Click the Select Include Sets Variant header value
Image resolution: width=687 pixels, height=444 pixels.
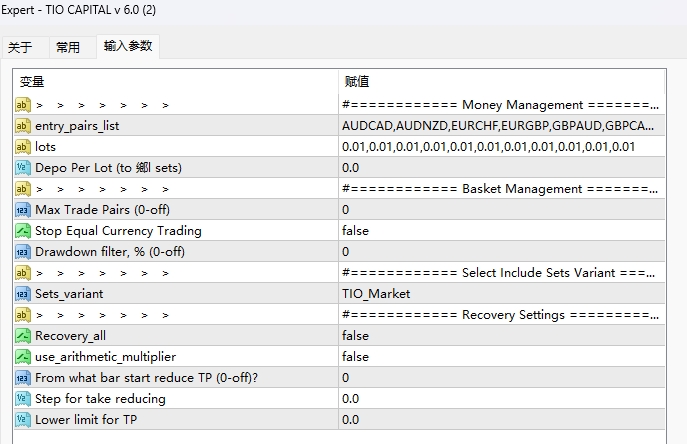(x=502, y=273)
